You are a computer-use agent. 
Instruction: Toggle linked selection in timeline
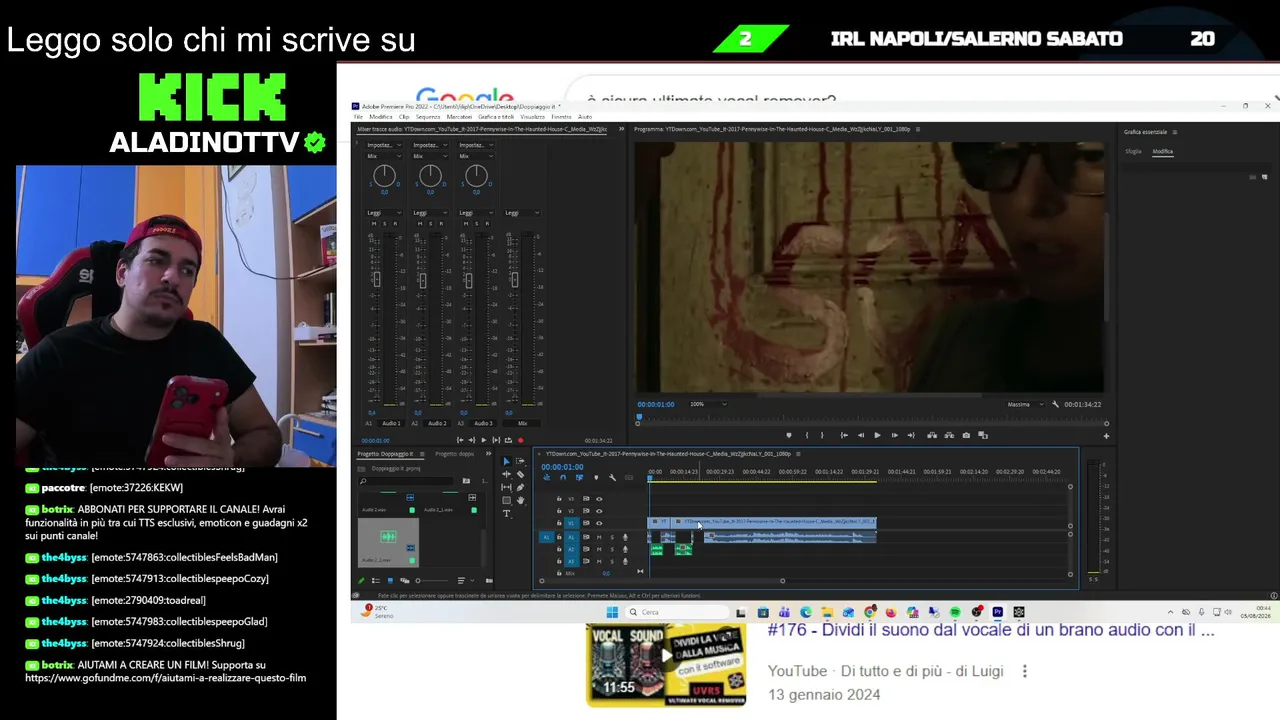579,477
